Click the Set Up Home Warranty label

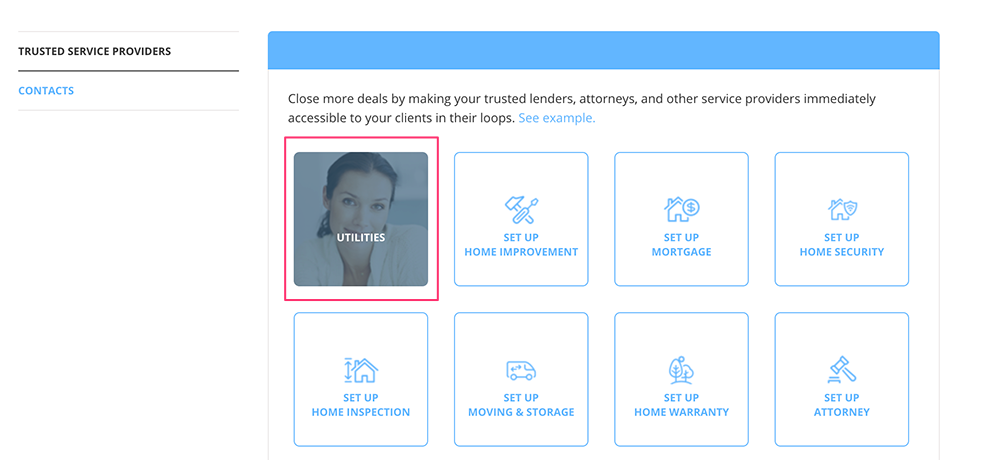(x=681, y=404)
